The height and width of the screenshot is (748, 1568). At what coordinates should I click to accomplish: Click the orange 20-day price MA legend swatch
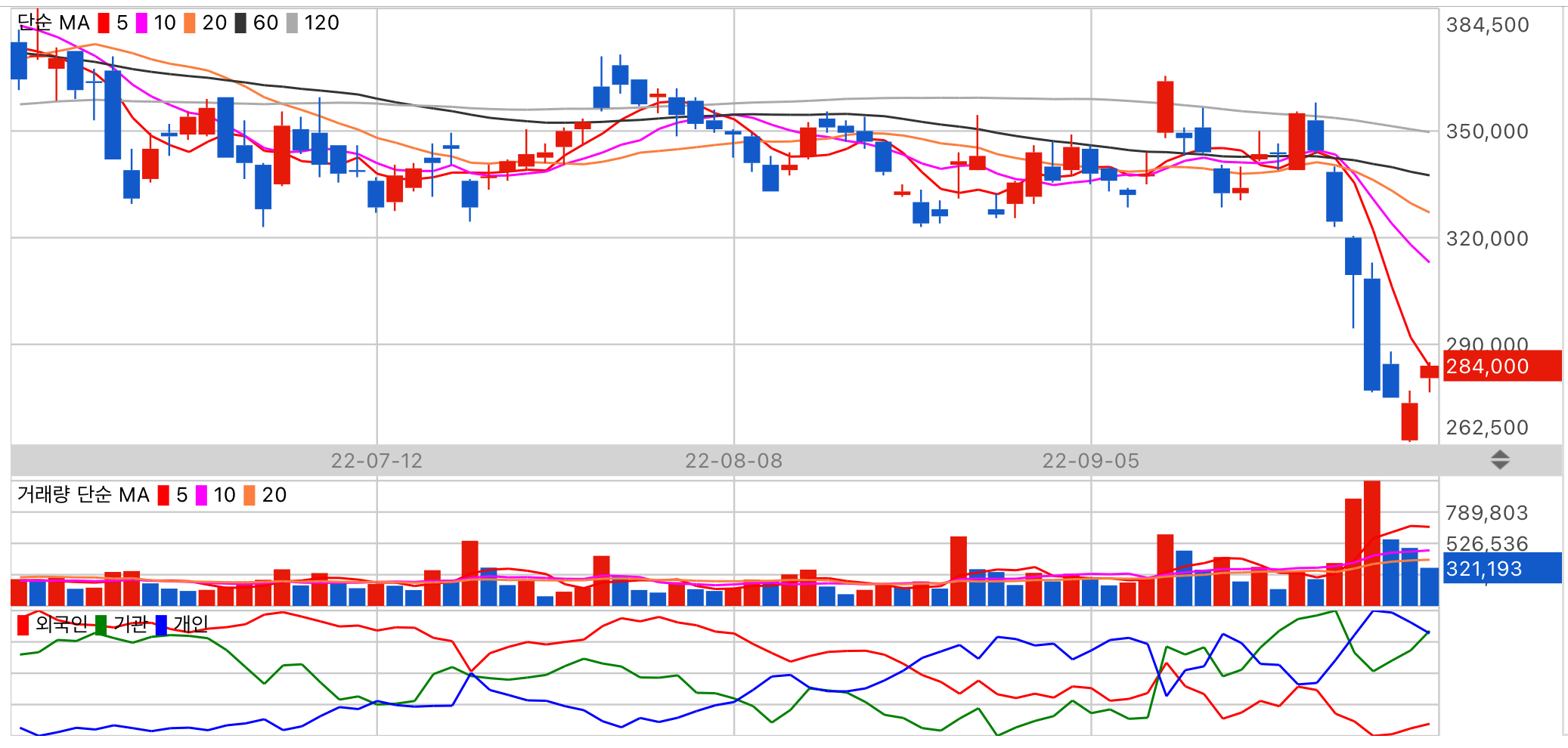point(189,23)
